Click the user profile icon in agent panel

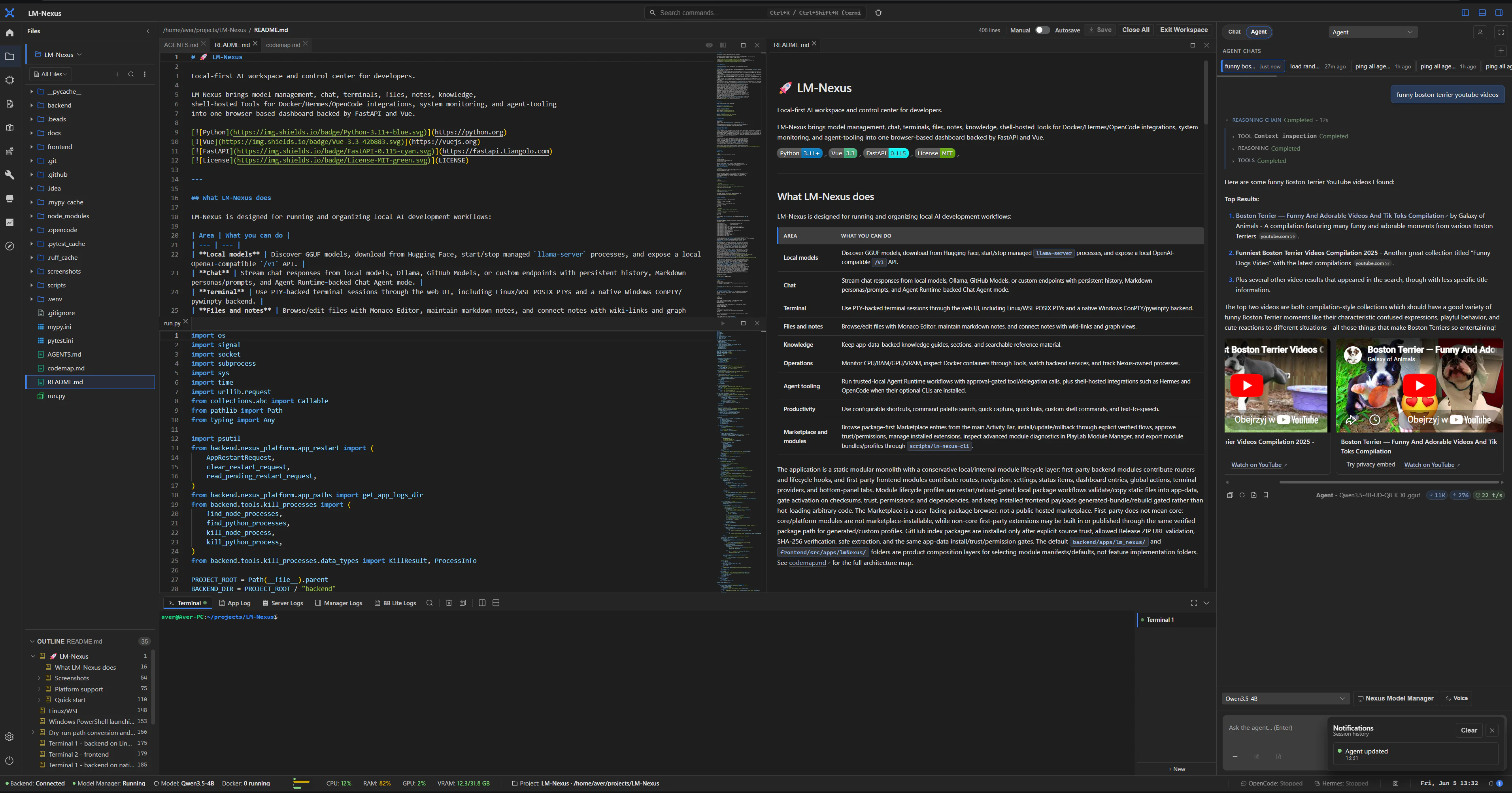point(1480,32)
